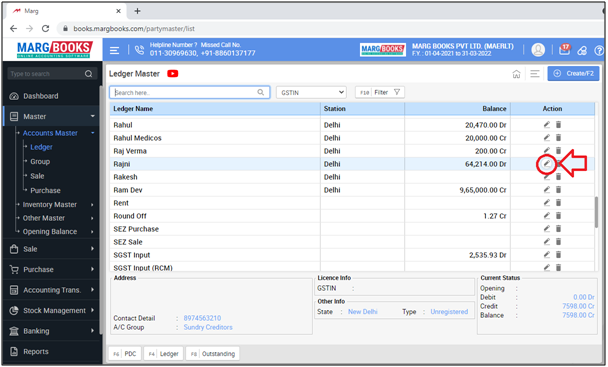Viewport: 608px width, 367px height.
Task: Delete the SEZ Sale ledger
Action: click(x=558, y=242)
